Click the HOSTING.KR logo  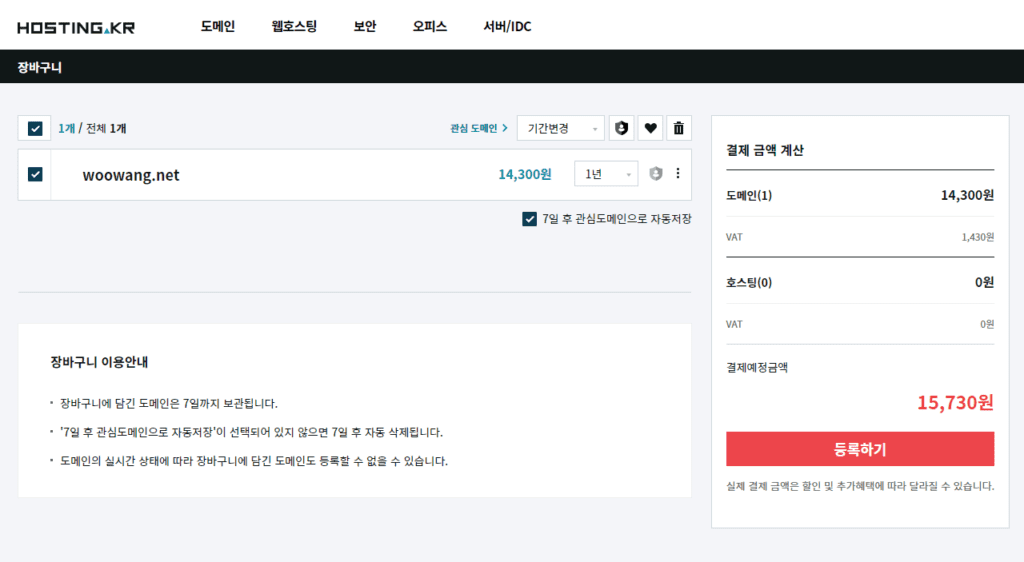click(x=76, y=27)
